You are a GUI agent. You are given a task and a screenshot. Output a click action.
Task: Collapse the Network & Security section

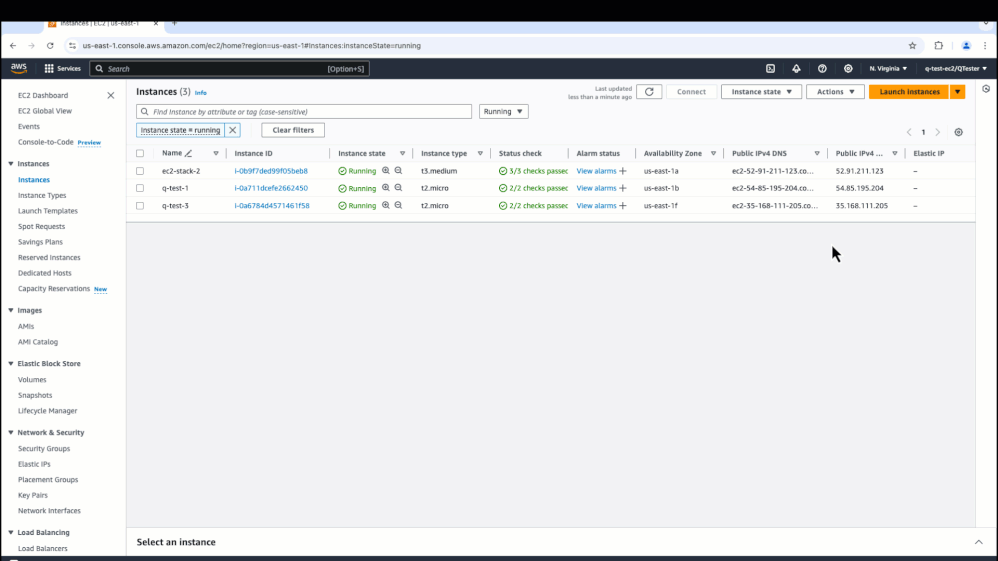pos(11,432)
